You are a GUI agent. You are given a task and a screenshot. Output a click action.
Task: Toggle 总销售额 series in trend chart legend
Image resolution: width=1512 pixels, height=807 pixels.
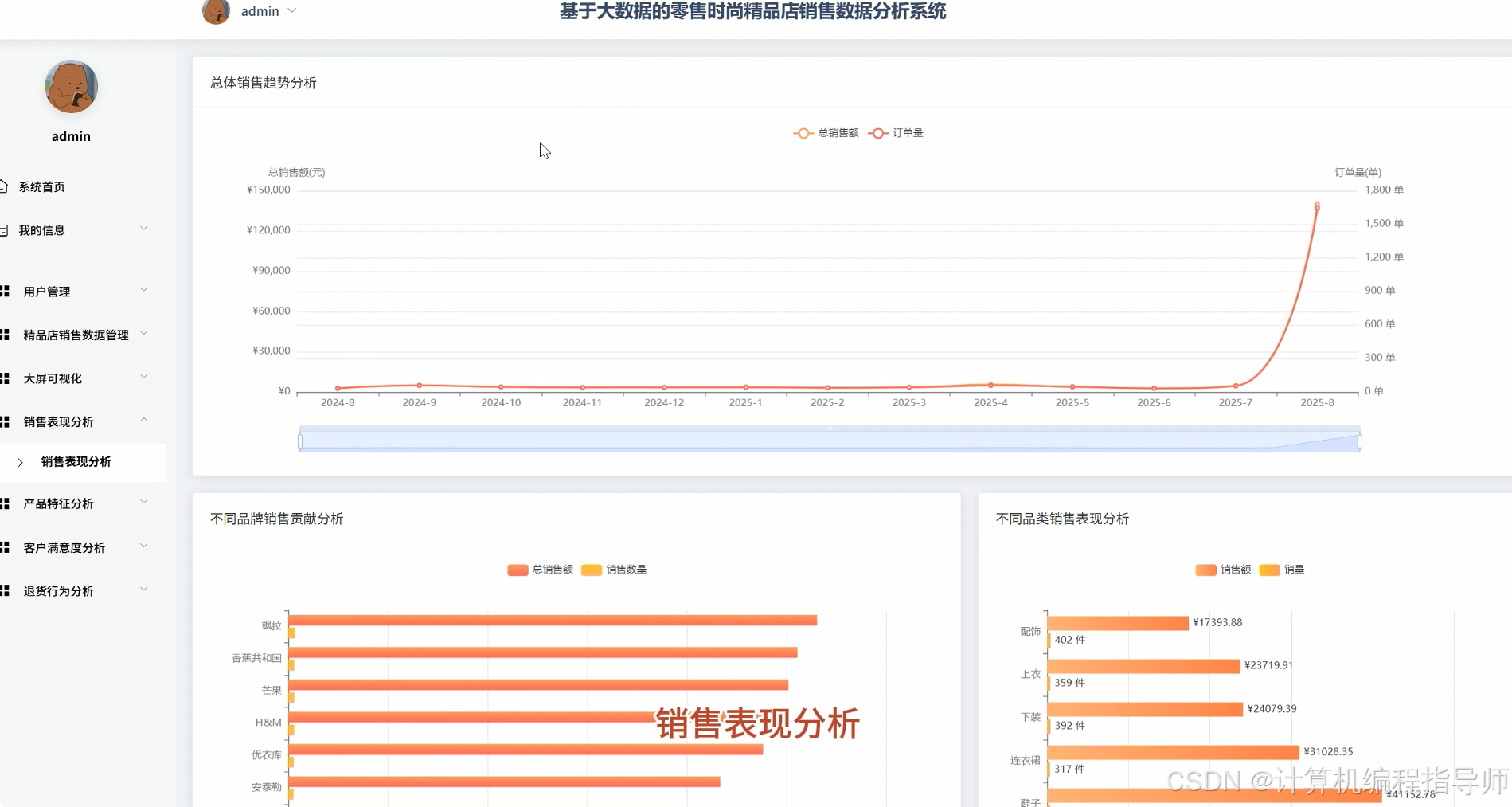click(x=826, y=133)
